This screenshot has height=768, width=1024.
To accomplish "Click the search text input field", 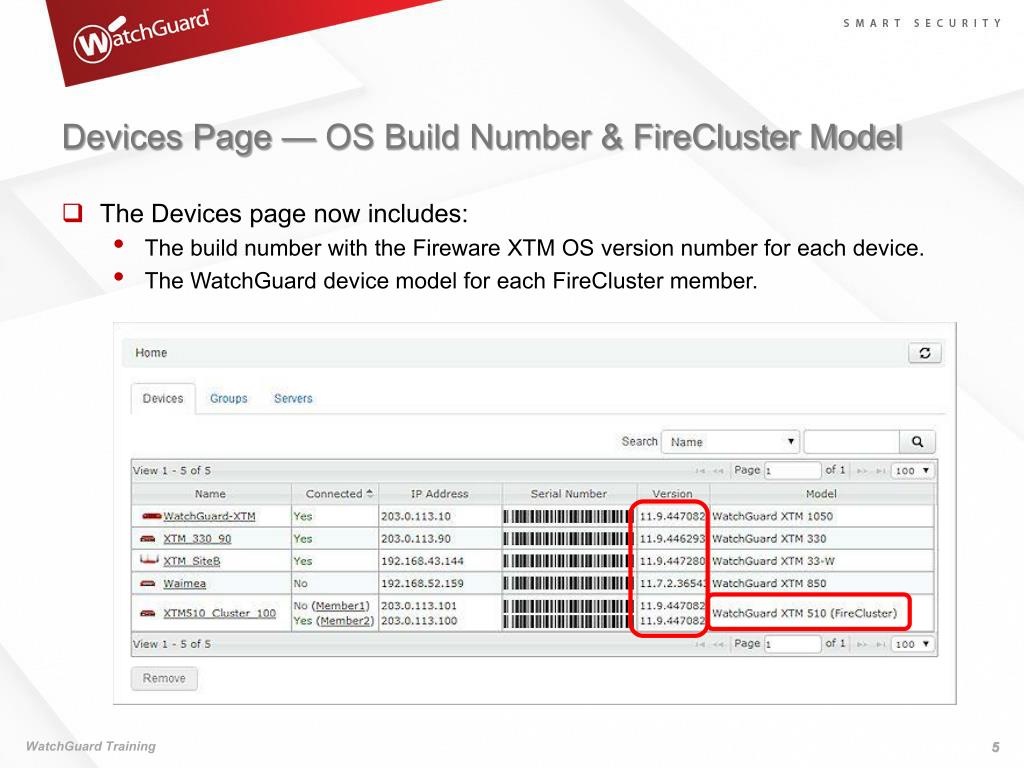I will tap(852, 442).
